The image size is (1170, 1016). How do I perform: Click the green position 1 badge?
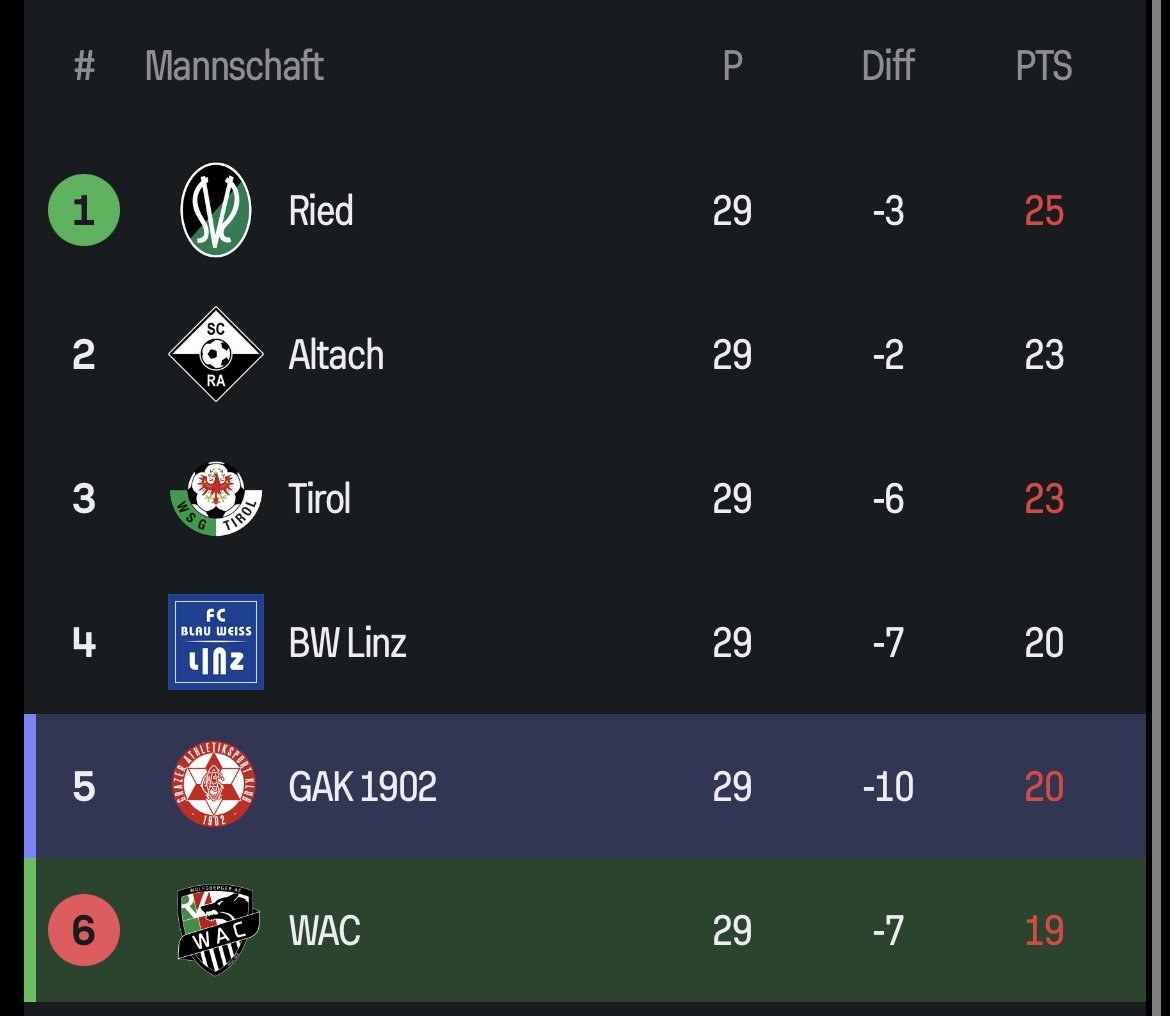pos(84,211)
